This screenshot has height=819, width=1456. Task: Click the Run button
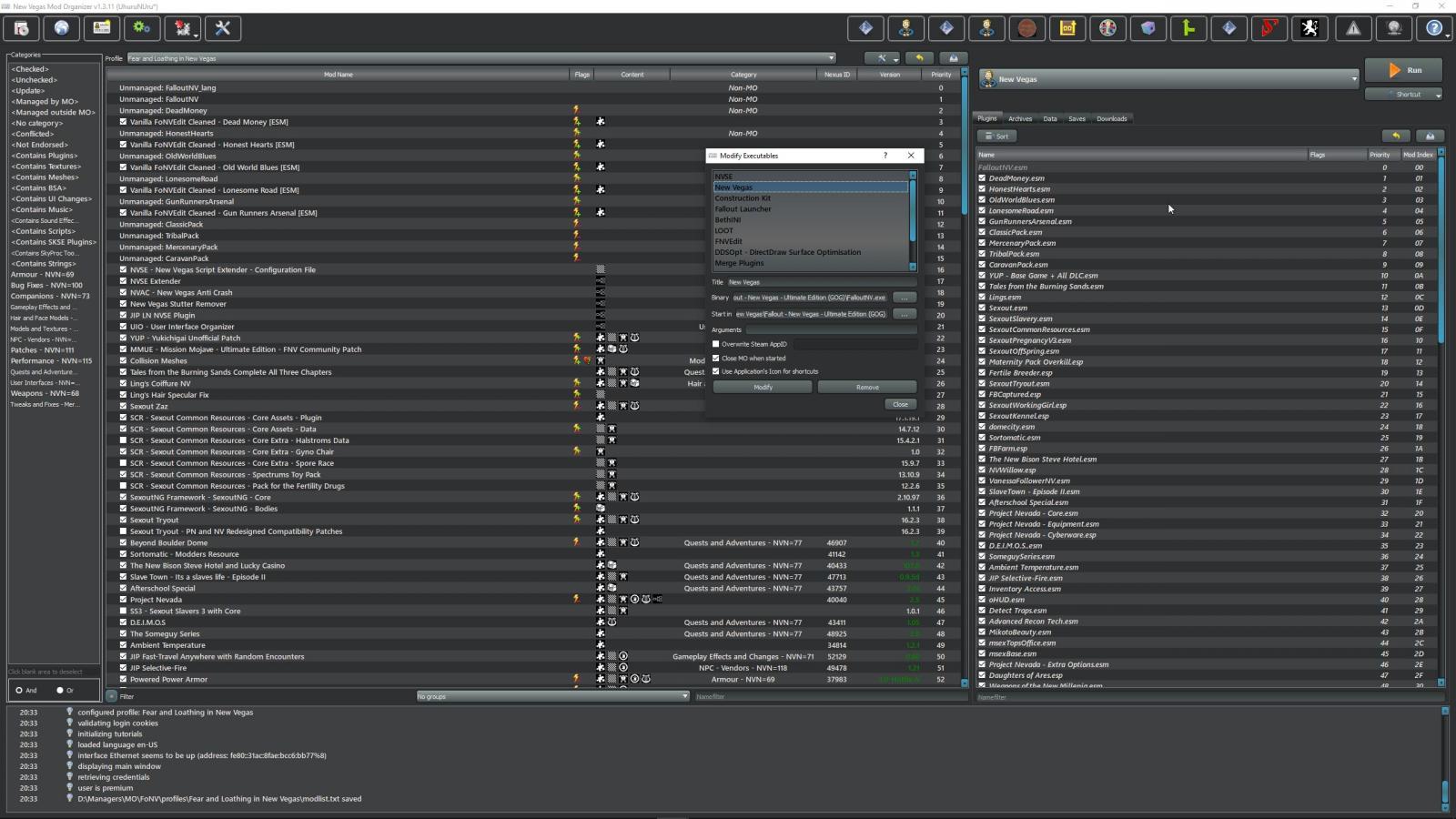point(1404,70)
